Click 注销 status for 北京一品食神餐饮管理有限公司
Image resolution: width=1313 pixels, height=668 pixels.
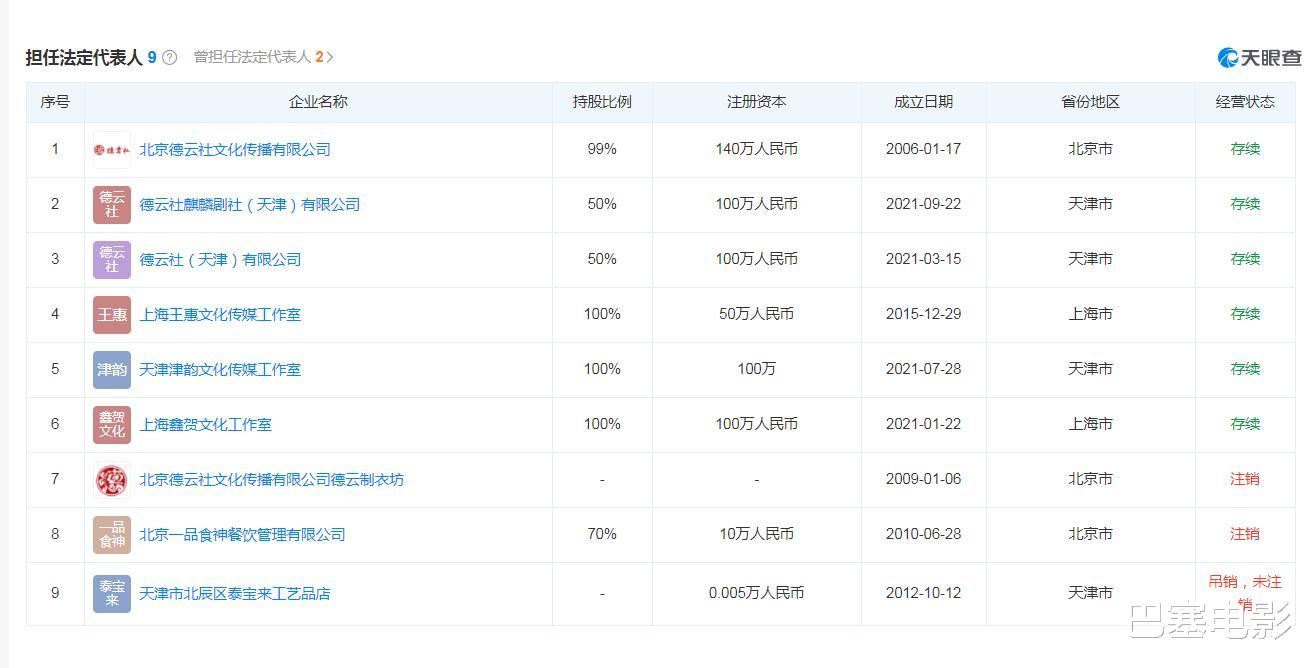[1245, 534]
